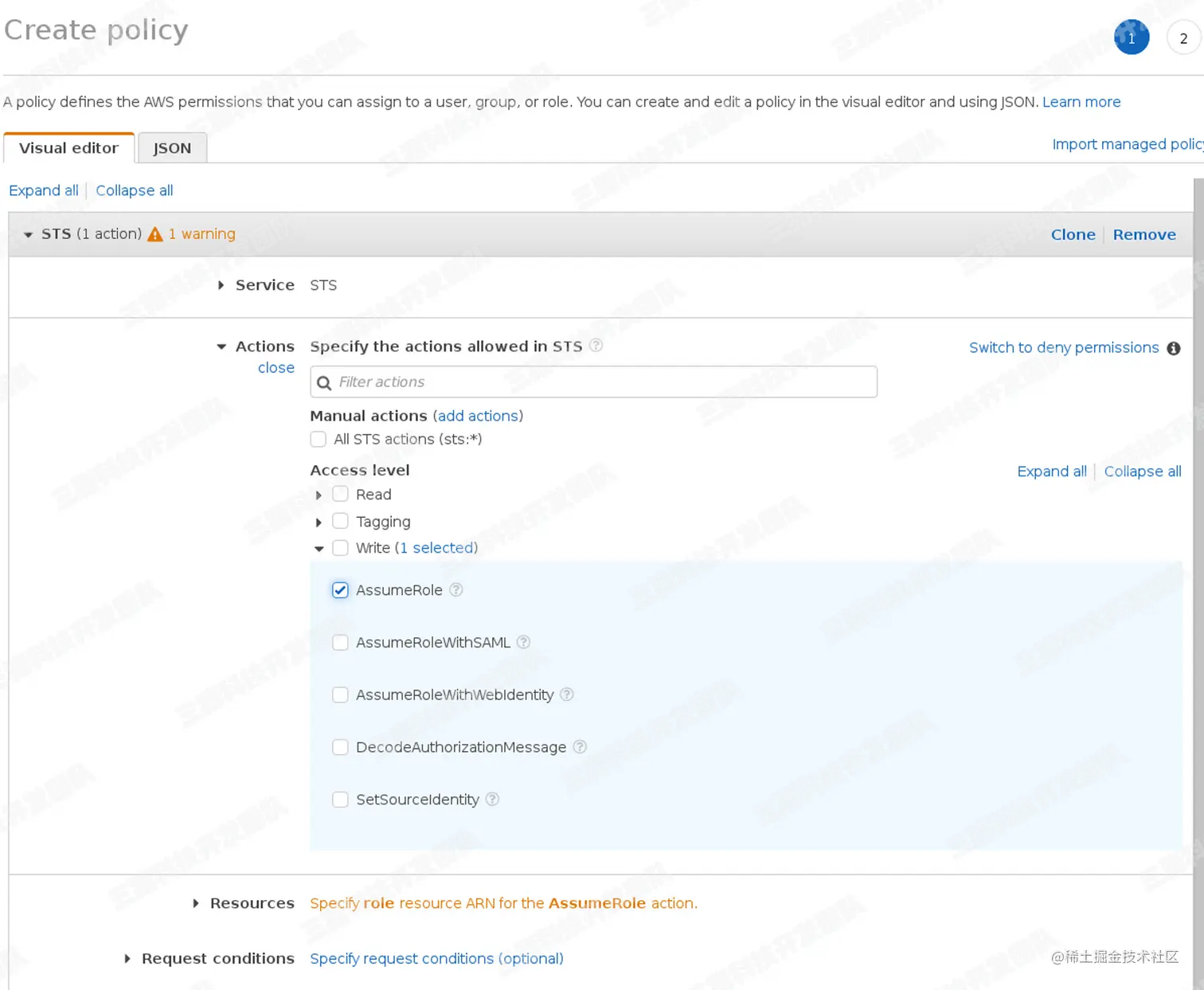Click the orange warning triangle icon

155,234
